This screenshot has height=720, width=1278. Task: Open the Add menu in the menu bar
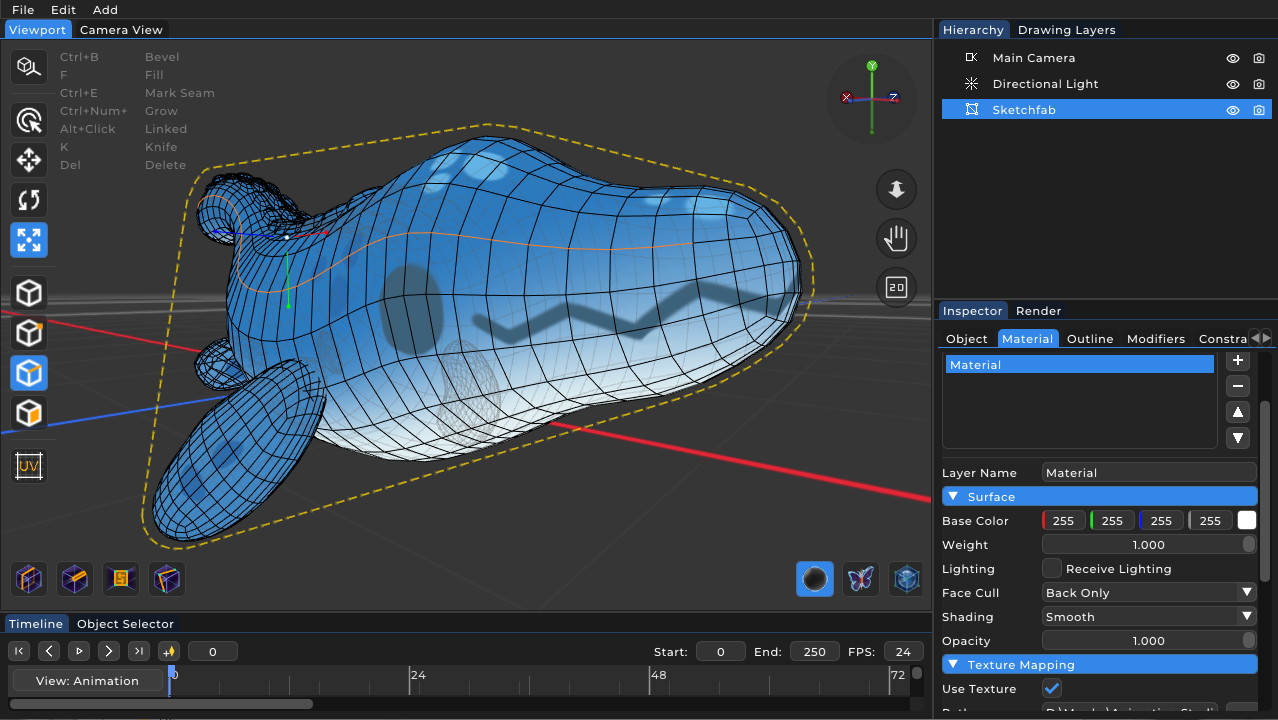pyautogui.click(x=105, y=10)
